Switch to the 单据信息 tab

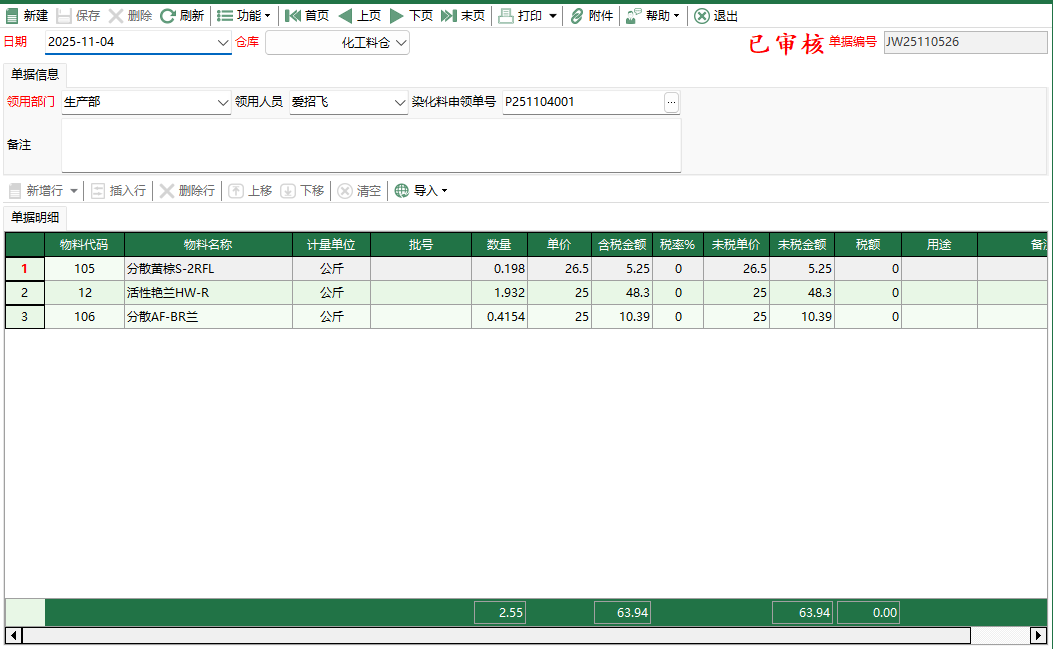coord(35,74)
